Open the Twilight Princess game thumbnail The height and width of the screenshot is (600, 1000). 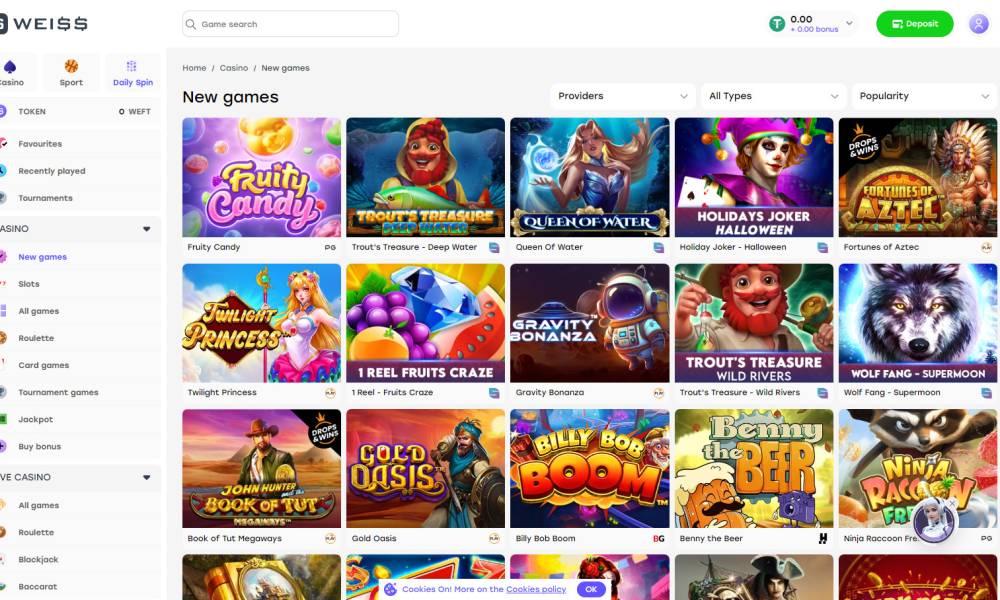click(x=261, y=323)
